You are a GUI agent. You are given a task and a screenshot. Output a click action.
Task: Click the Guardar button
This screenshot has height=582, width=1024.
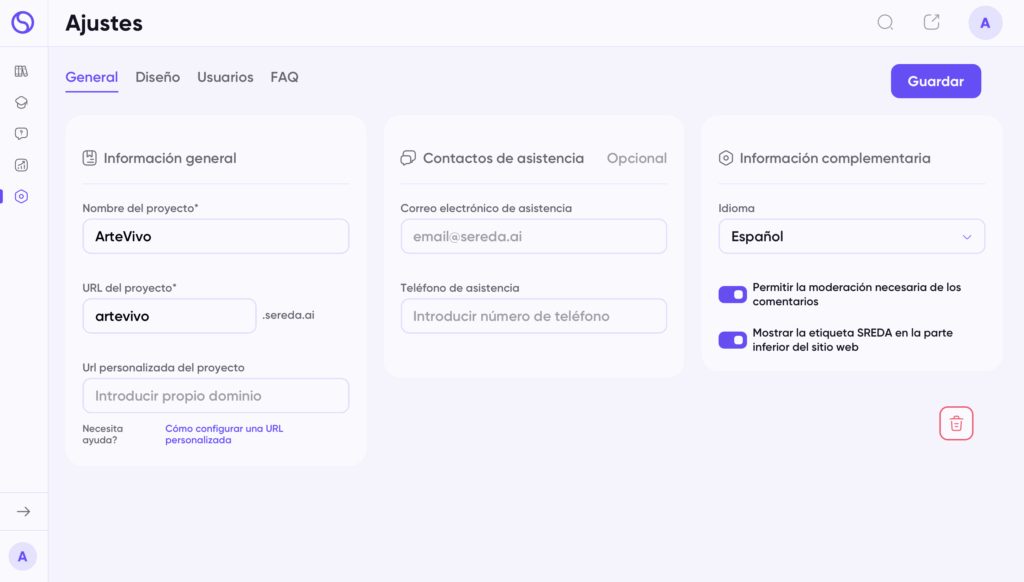click(x=935, y=81)
